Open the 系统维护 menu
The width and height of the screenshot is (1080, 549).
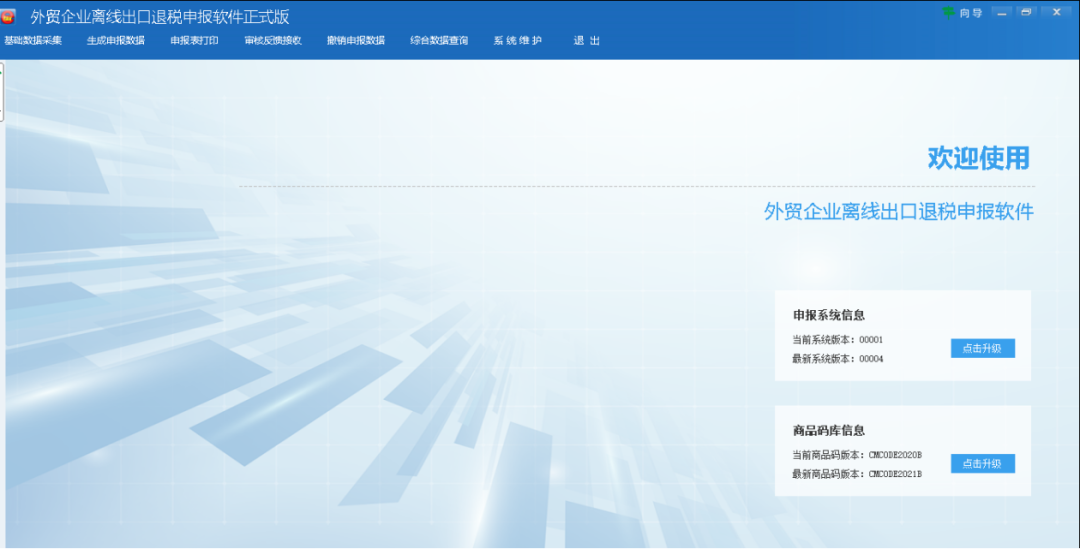[x=517, y=41]
